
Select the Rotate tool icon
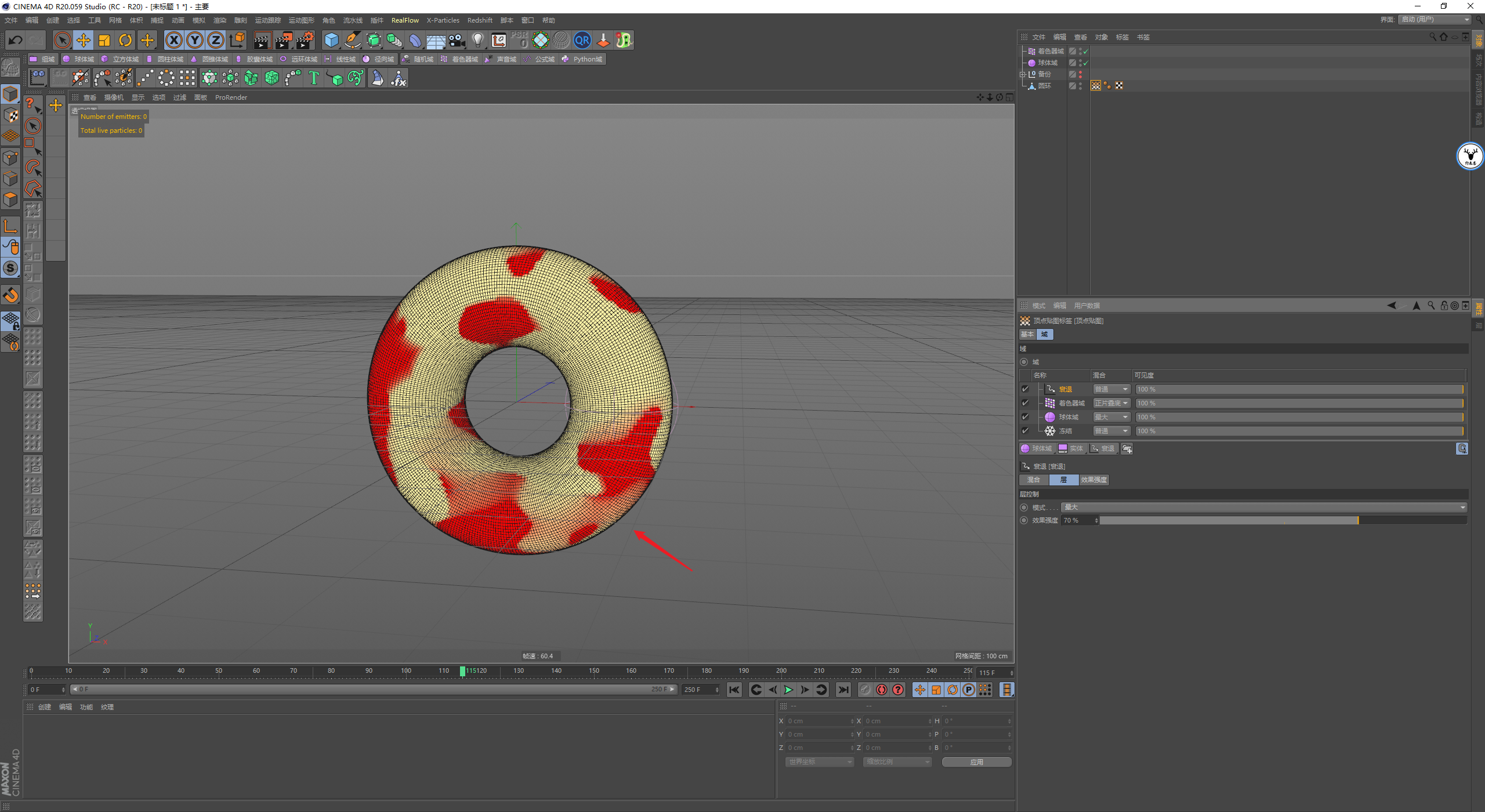125,40
